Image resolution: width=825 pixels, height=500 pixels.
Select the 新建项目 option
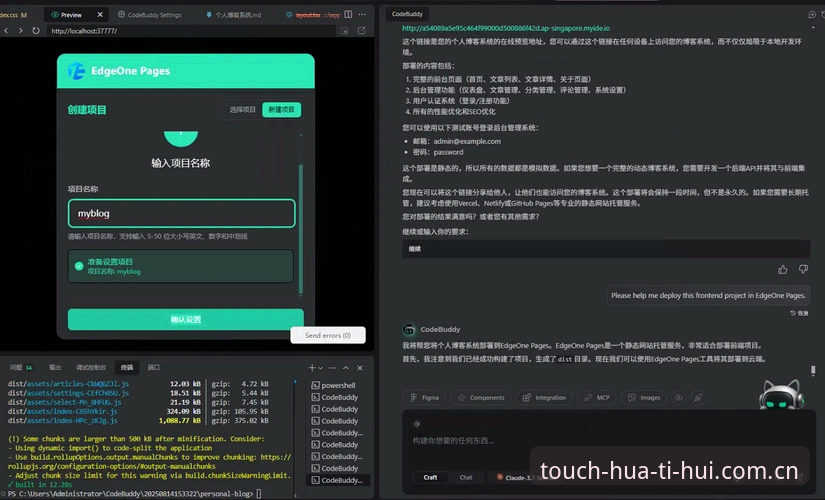pos(281,109)
